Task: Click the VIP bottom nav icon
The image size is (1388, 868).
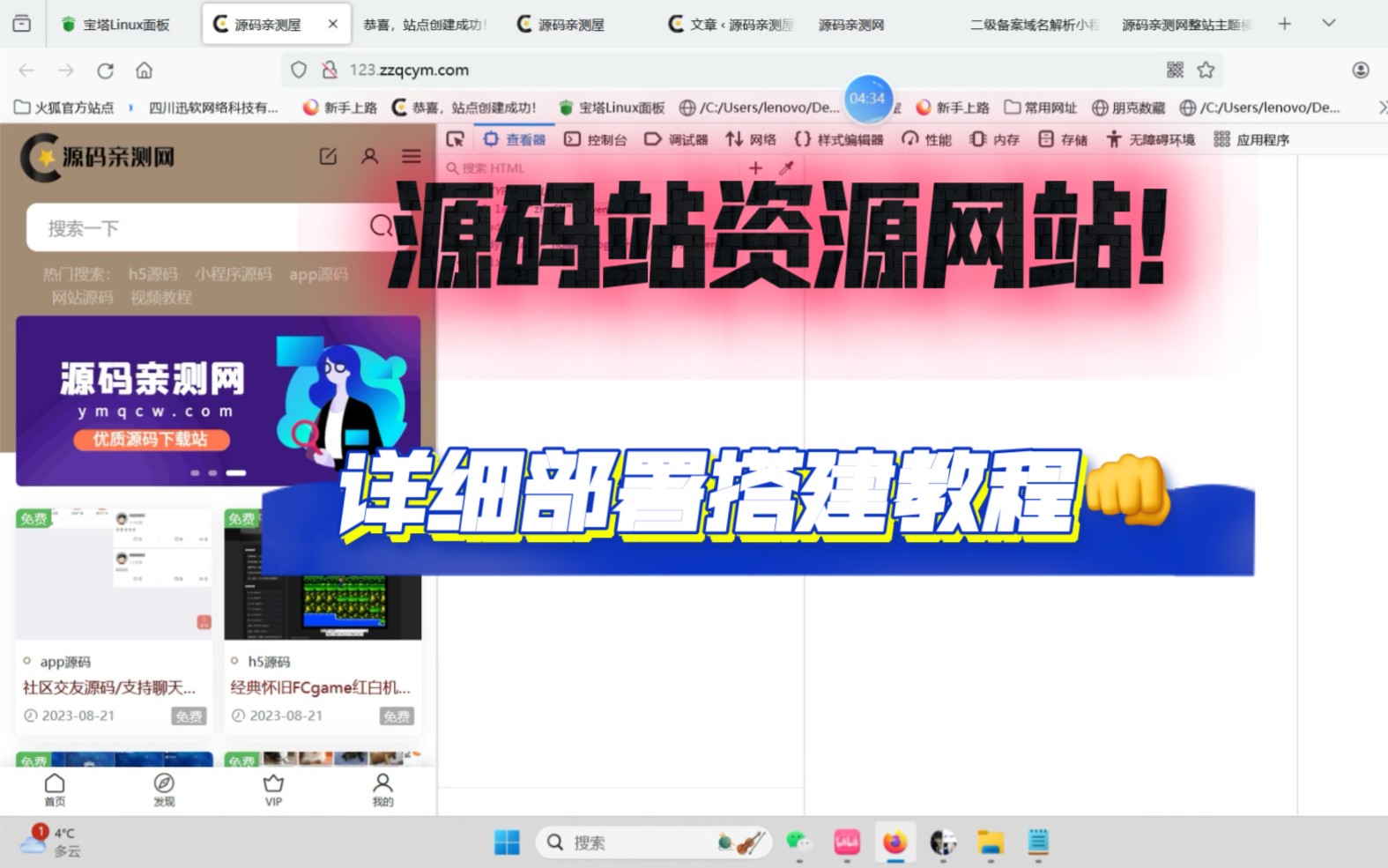Action: pos(273,790)
